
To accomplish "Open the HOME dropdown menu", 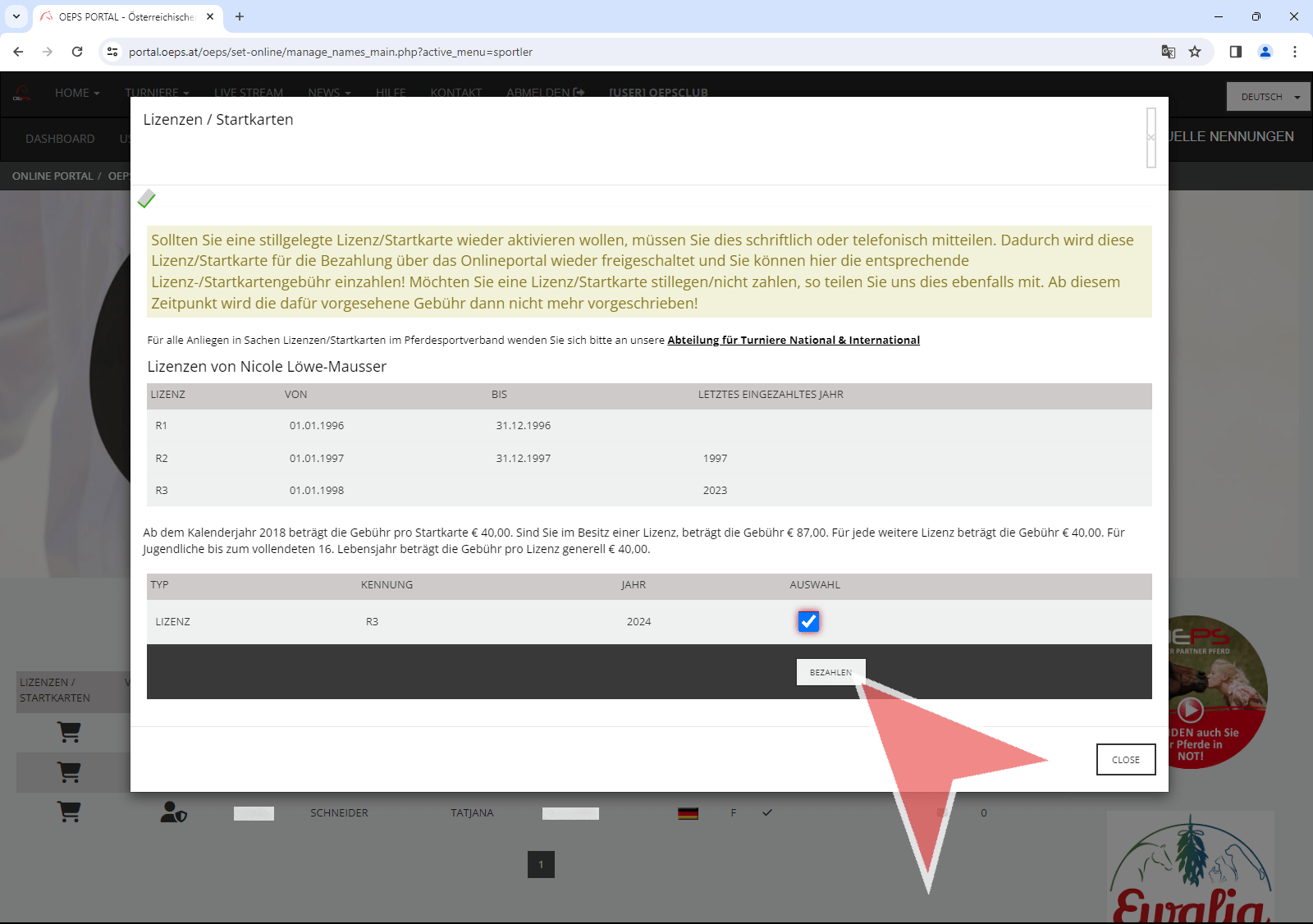I will click(x=76, y=93).
